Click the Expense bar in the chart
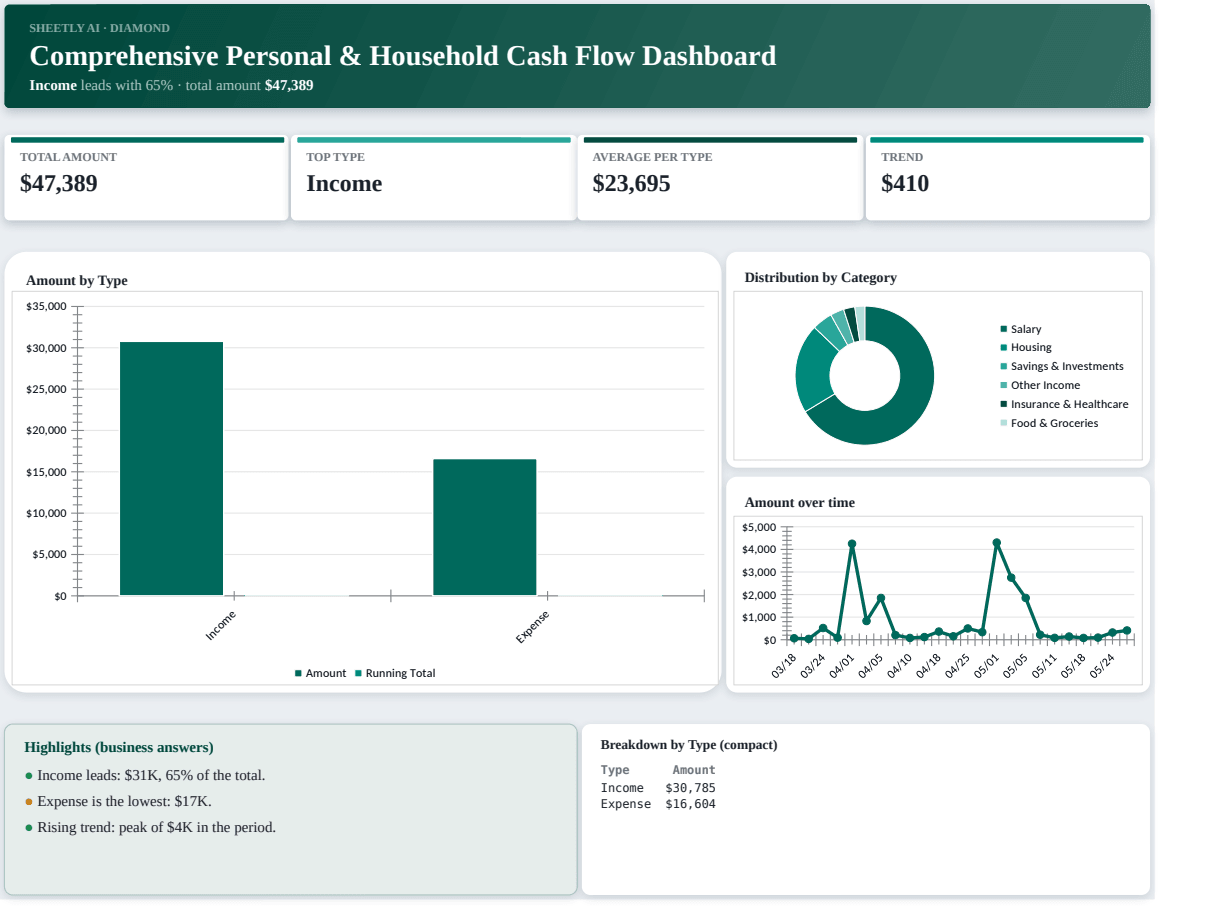 pos(484,528)
